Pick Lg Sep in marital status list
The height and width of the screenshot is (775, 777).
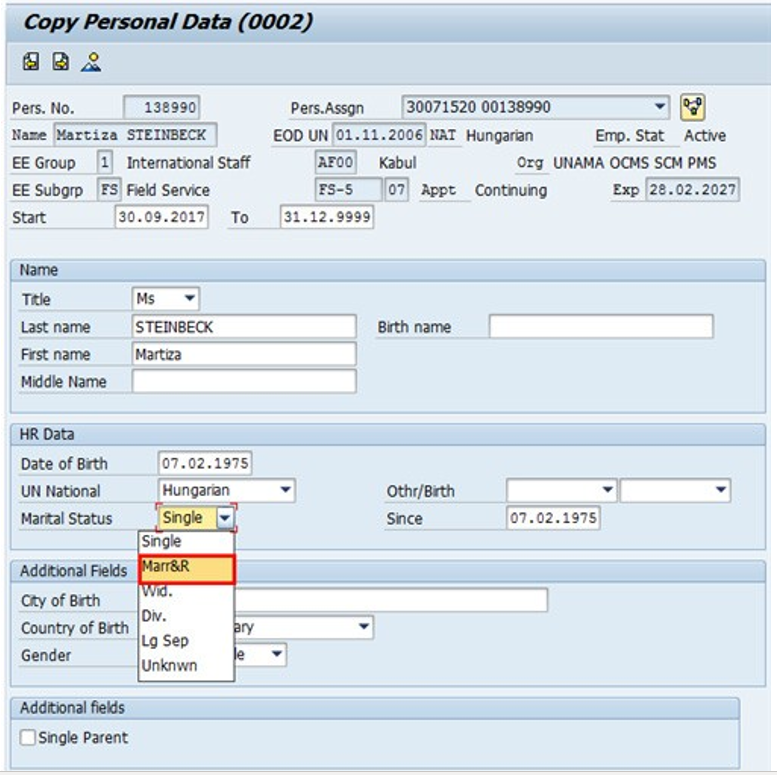[x=186, y=641]
